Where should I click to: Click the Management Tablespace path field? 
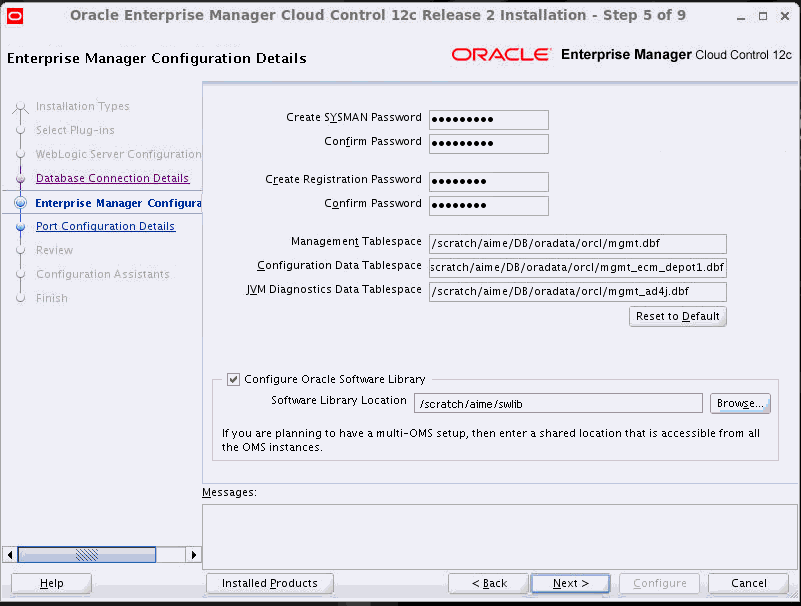578,244
